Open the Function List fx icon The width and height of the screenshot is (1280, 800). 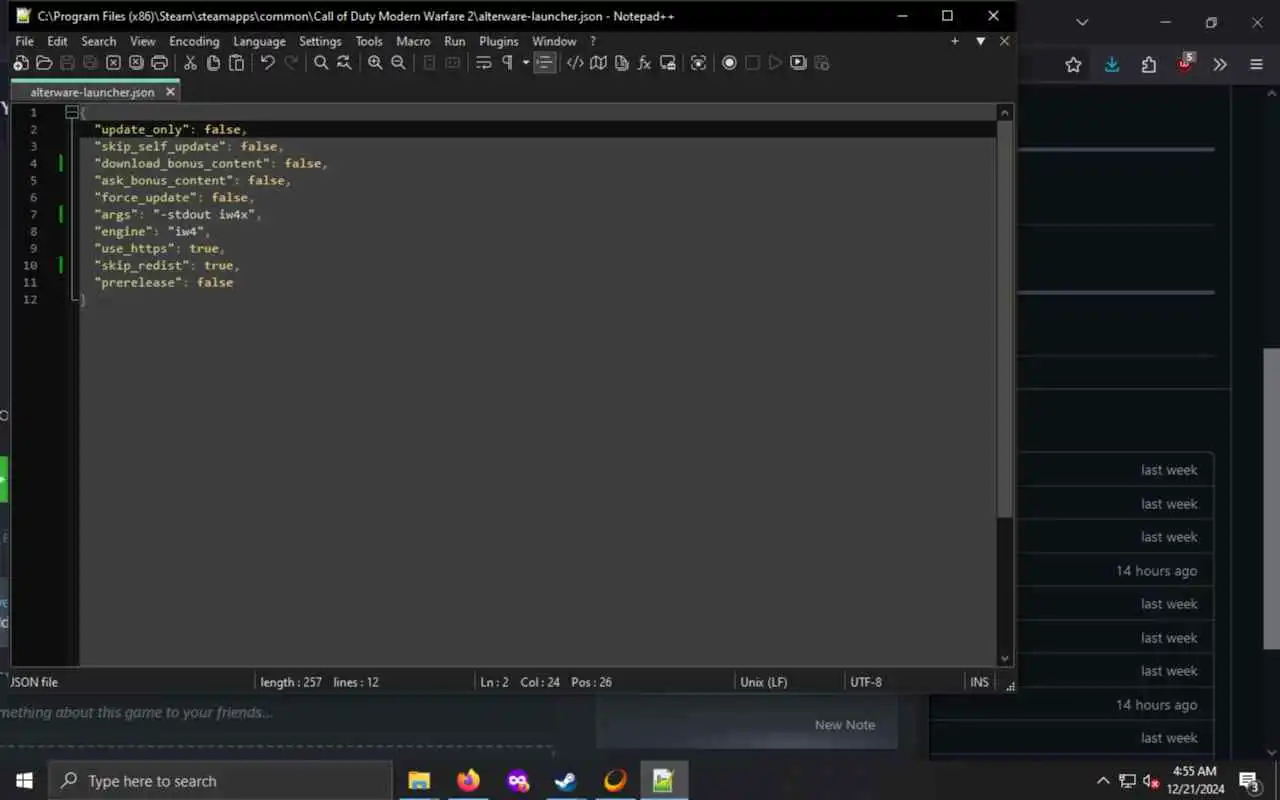(x=644, y=63)
